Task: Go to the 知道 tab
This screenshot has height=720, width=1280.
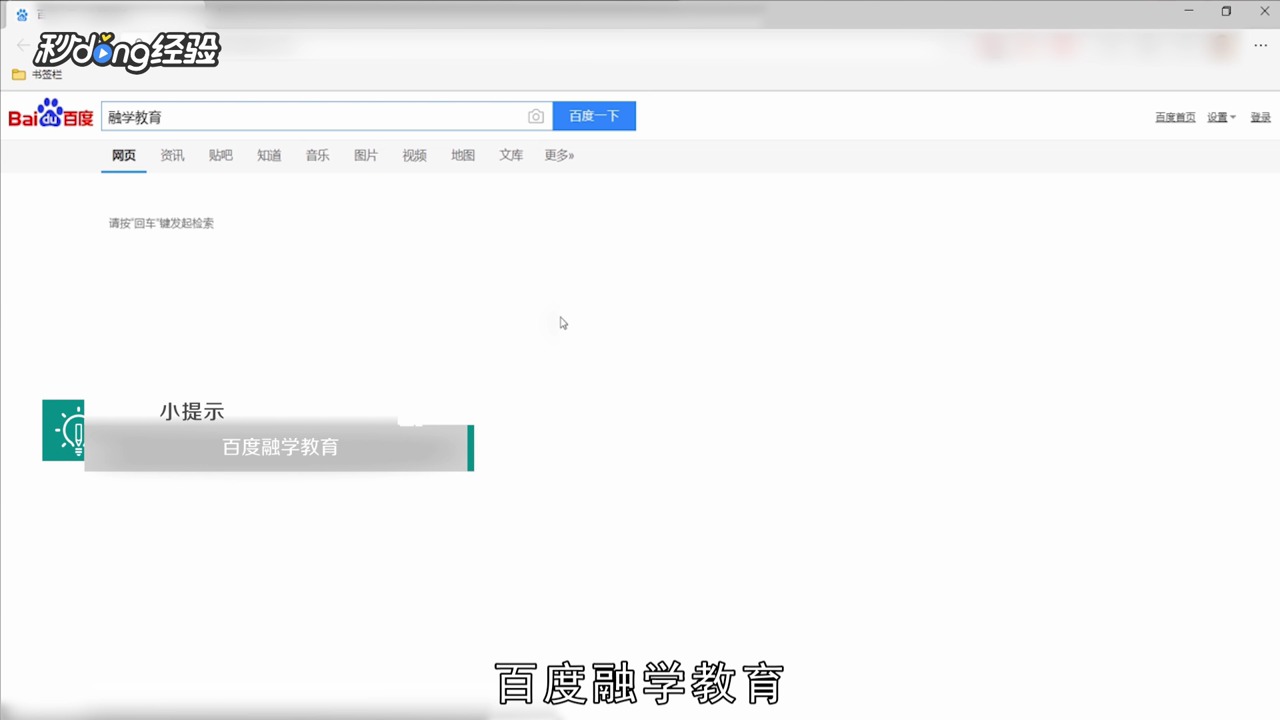Action: (269, 155)
